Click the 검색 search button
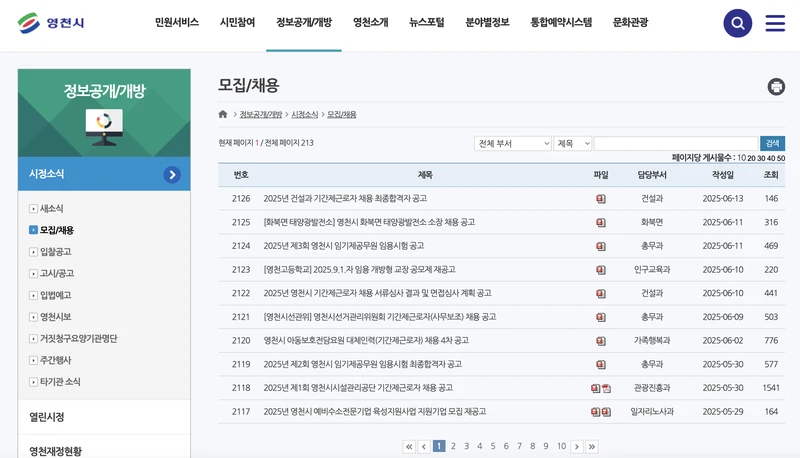This screenshot has height=458, width=800. pos(772,143)
